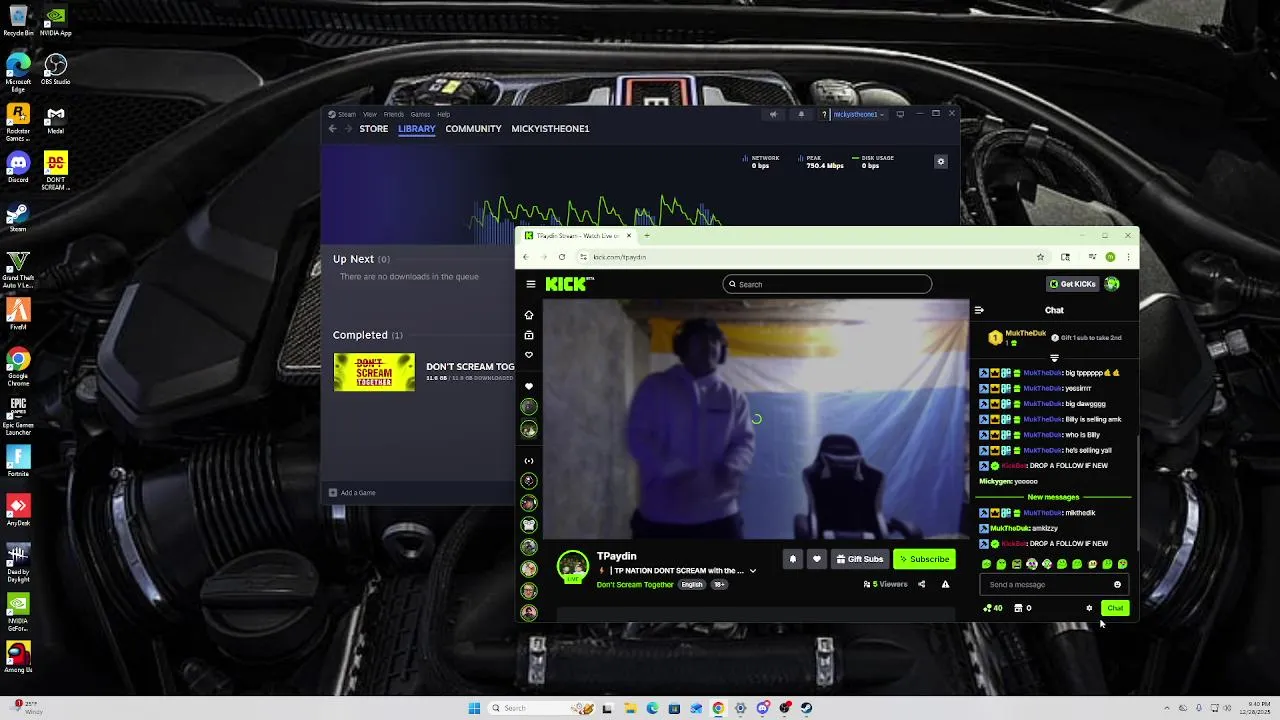Go back in Chrome
The image size is (1280, 720).
(526, 257)
